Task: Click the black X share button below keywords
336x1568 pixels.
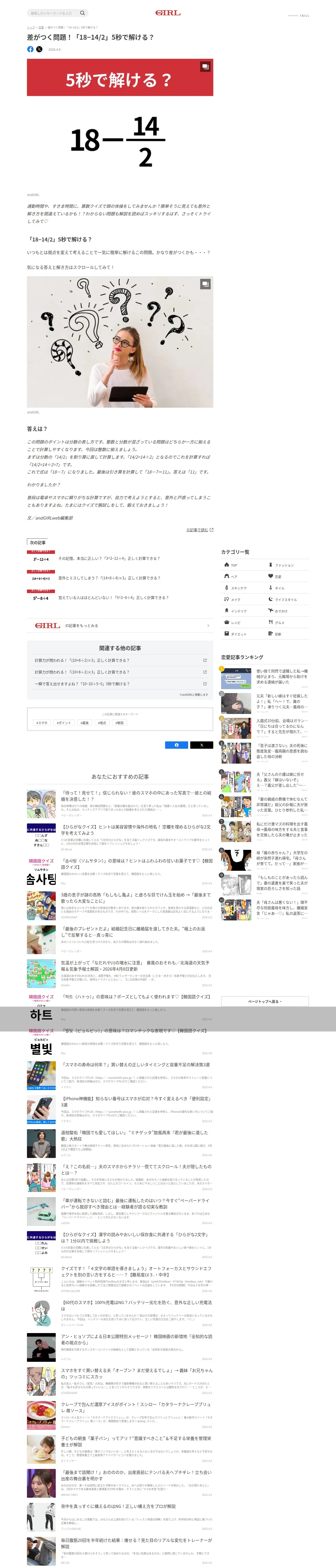Action: [x=201, y=745]
